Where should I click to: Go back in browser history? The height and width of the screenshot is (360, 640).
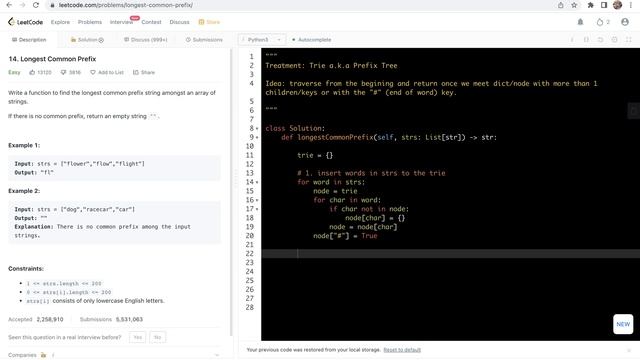tap(9, 5)
